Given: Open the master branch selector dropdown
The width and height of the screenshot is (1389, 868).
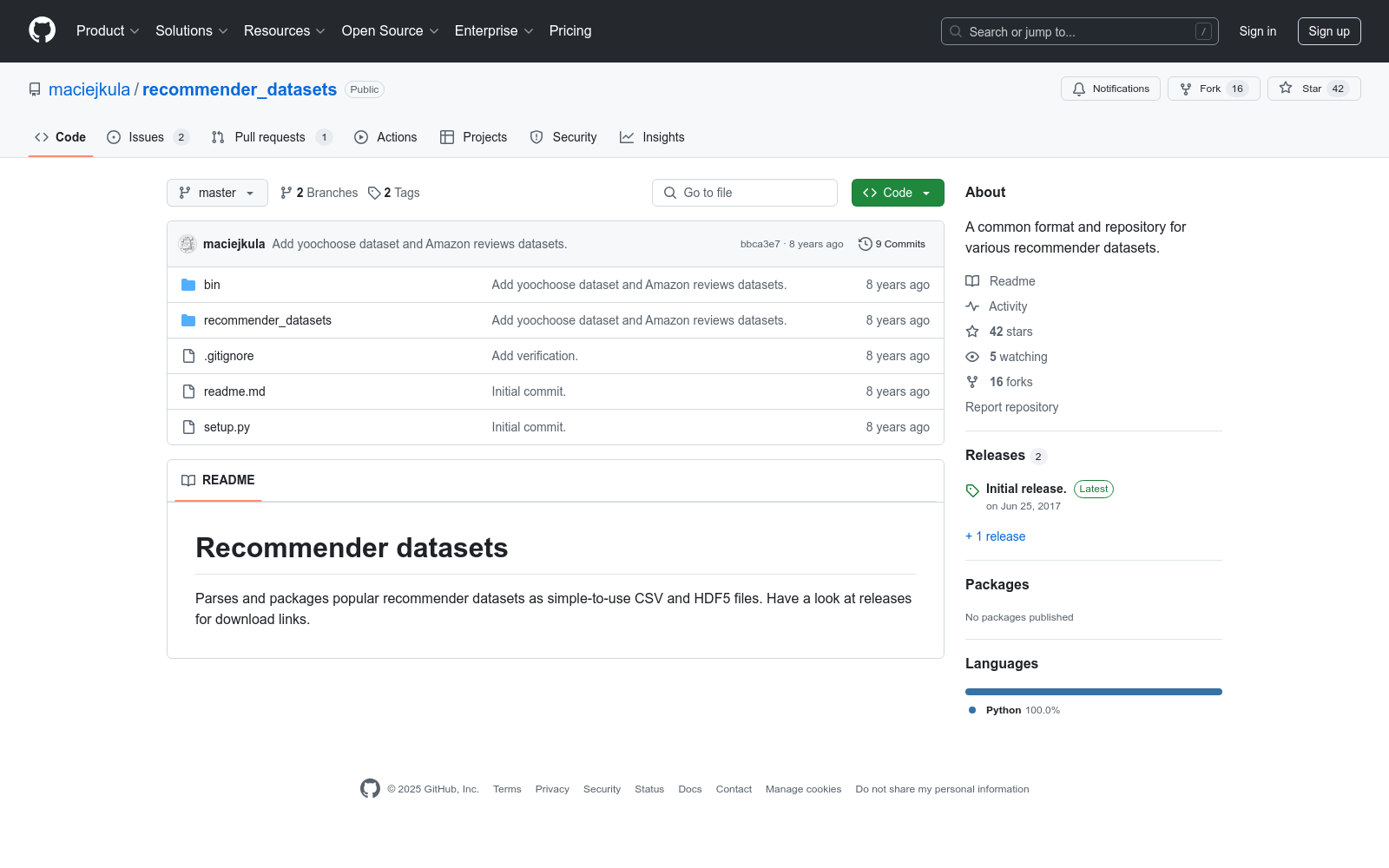Looking at the screenshot, I should pos(217,193).
